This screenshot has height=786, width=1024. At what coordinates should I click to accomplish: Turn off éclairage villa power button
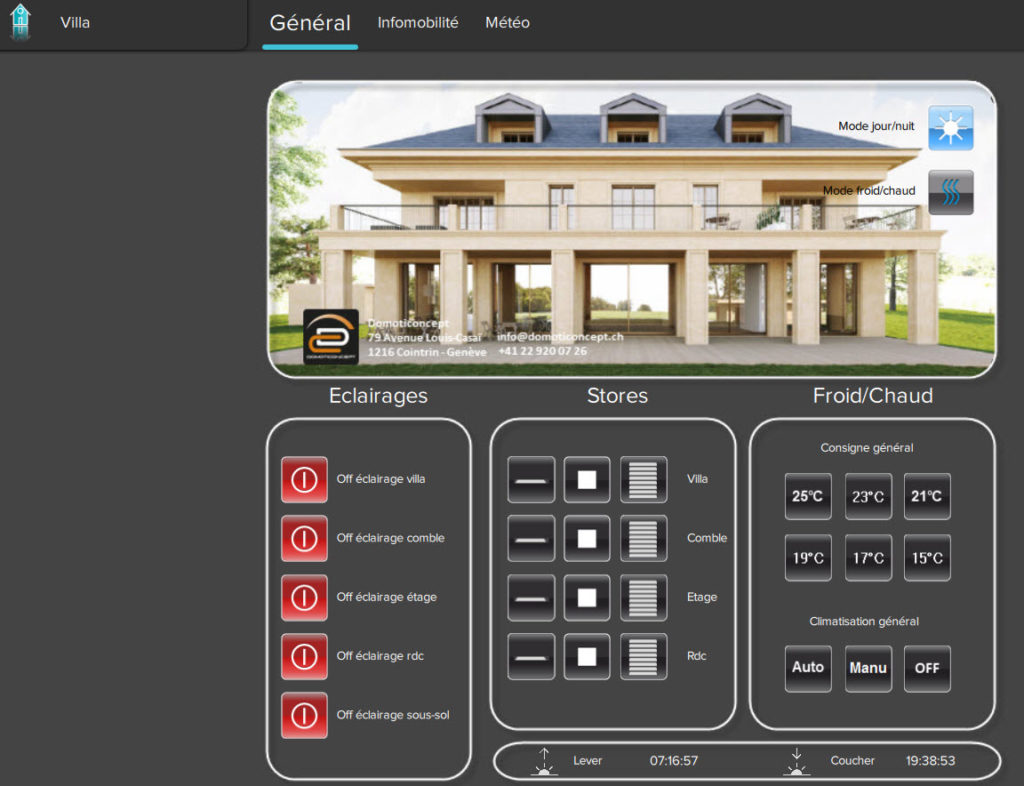pos(304,480)
